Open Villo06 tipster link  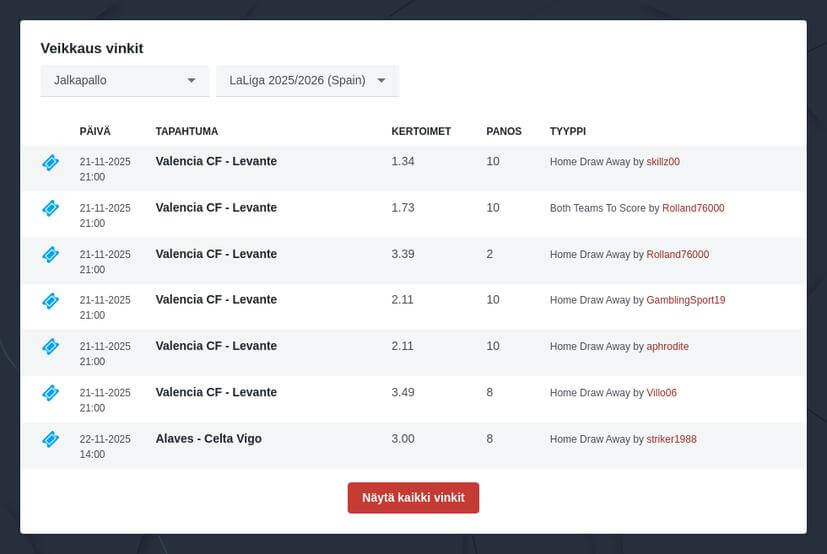661,393
